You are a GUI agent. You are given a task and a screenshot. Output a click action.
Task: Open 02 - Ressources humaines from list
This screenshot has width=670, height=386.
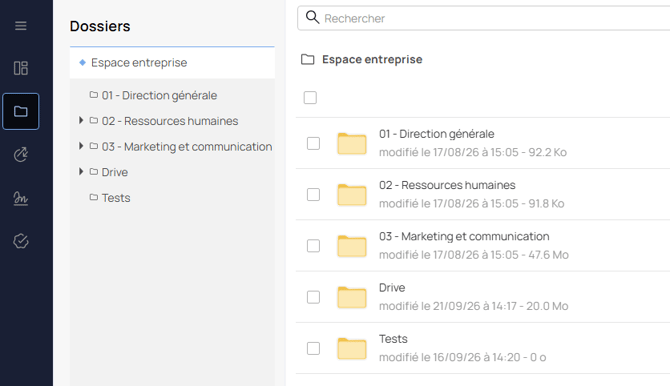point(447,185)
